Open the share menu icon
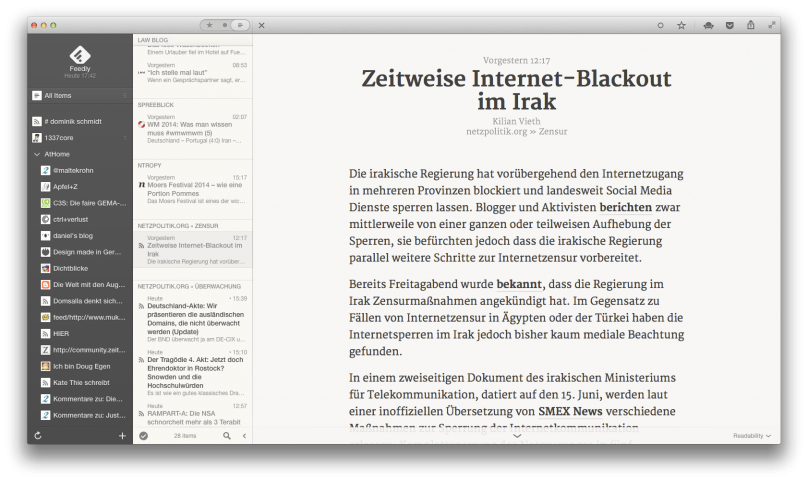 coord(750,25)
